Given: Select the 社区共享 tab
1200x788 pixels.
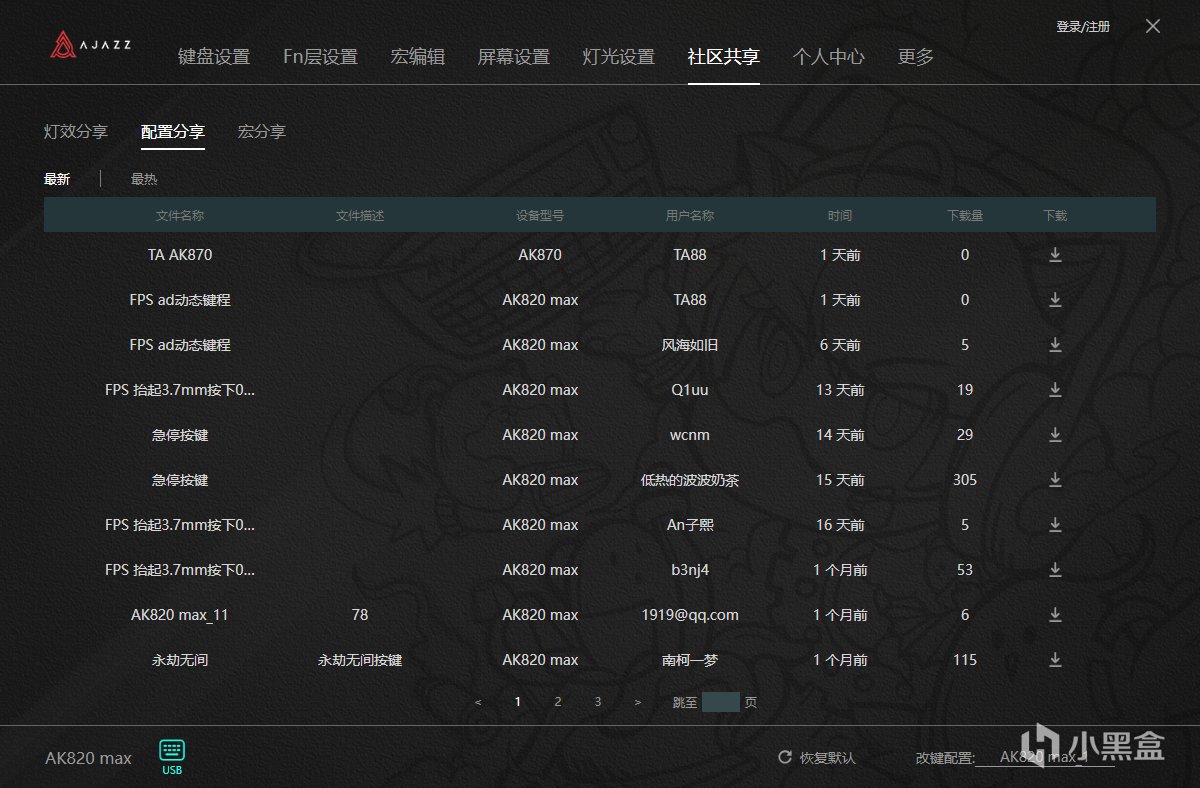Looking at the screenshot, I should [x=724, y=57].
